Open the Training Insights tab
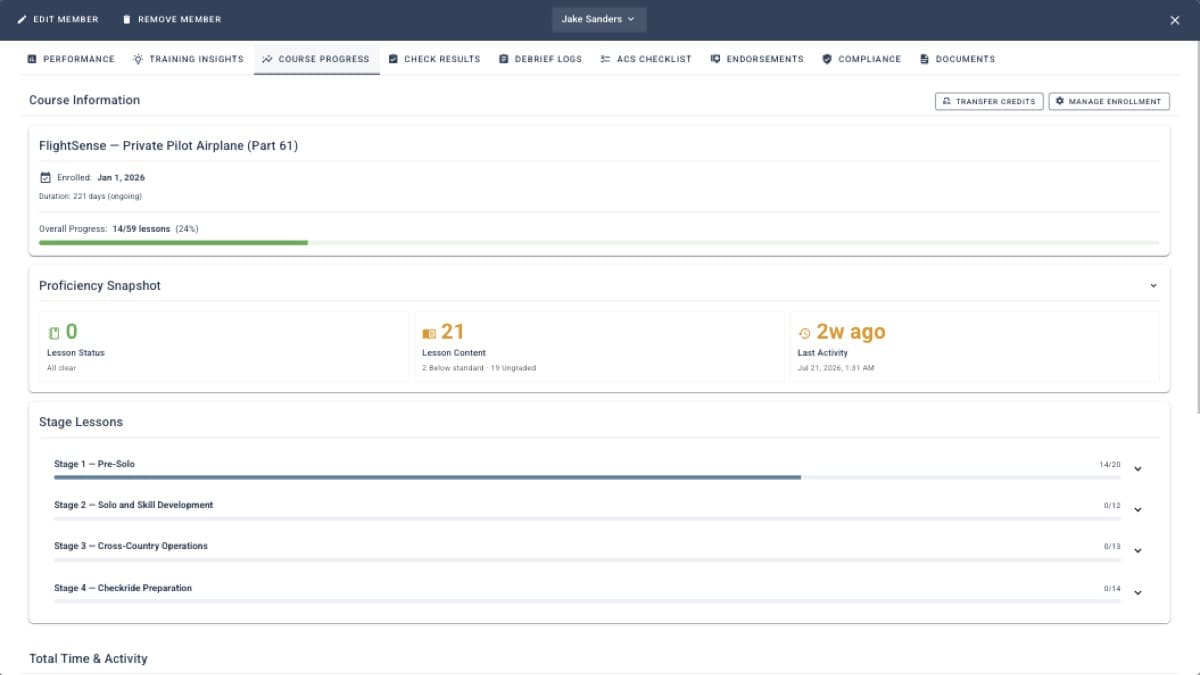The width and height of the screenshot is (1200, 675). click(x=188, y=59)
